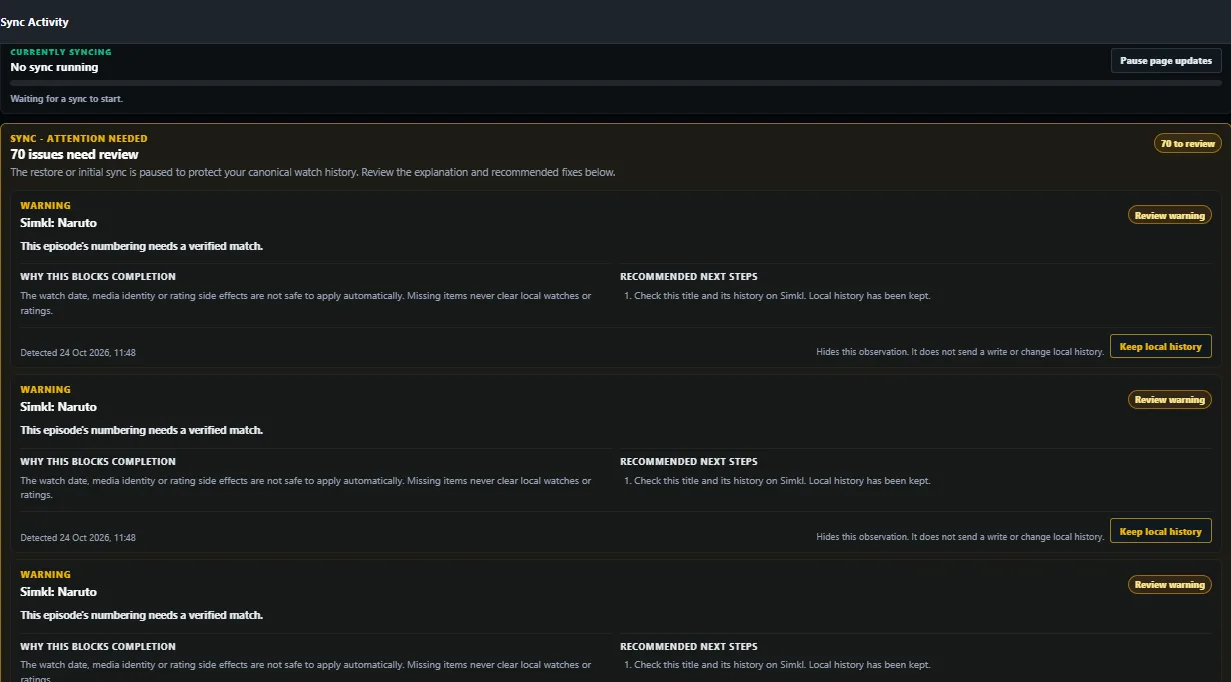Select Review warning badge in second Naruto card
Screen dimensions: 1231x682
[1169, 399]
